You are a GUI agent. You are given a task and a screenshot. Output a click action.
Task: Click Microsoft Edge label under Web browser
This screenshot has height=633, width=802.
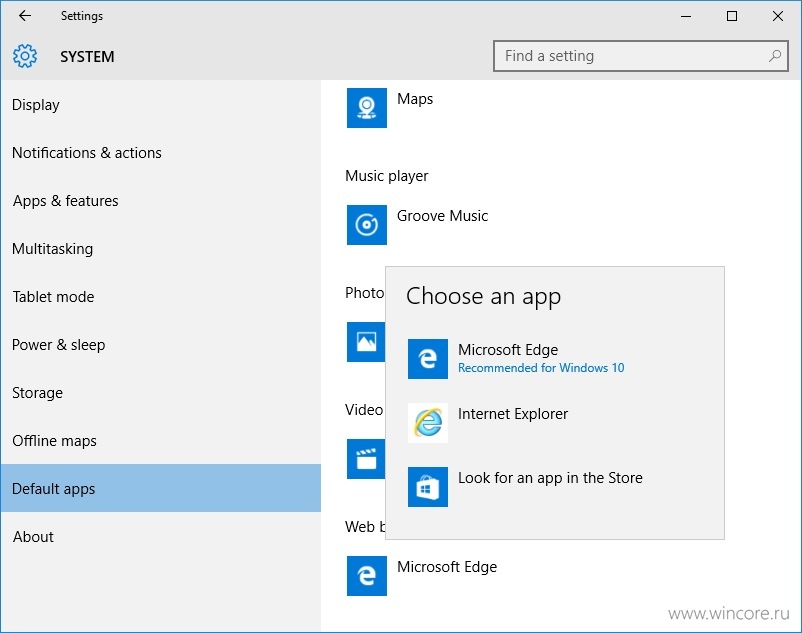click(447, 567)
